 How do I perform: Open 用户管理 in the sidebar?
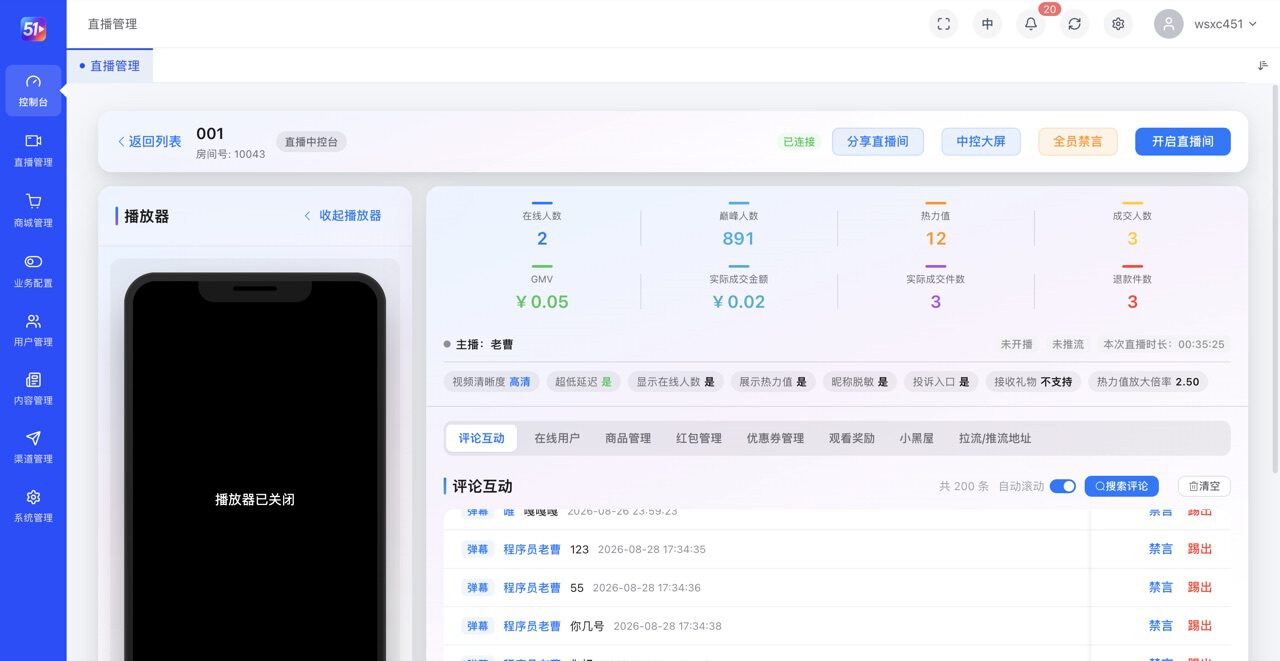[x=33, y=329]
